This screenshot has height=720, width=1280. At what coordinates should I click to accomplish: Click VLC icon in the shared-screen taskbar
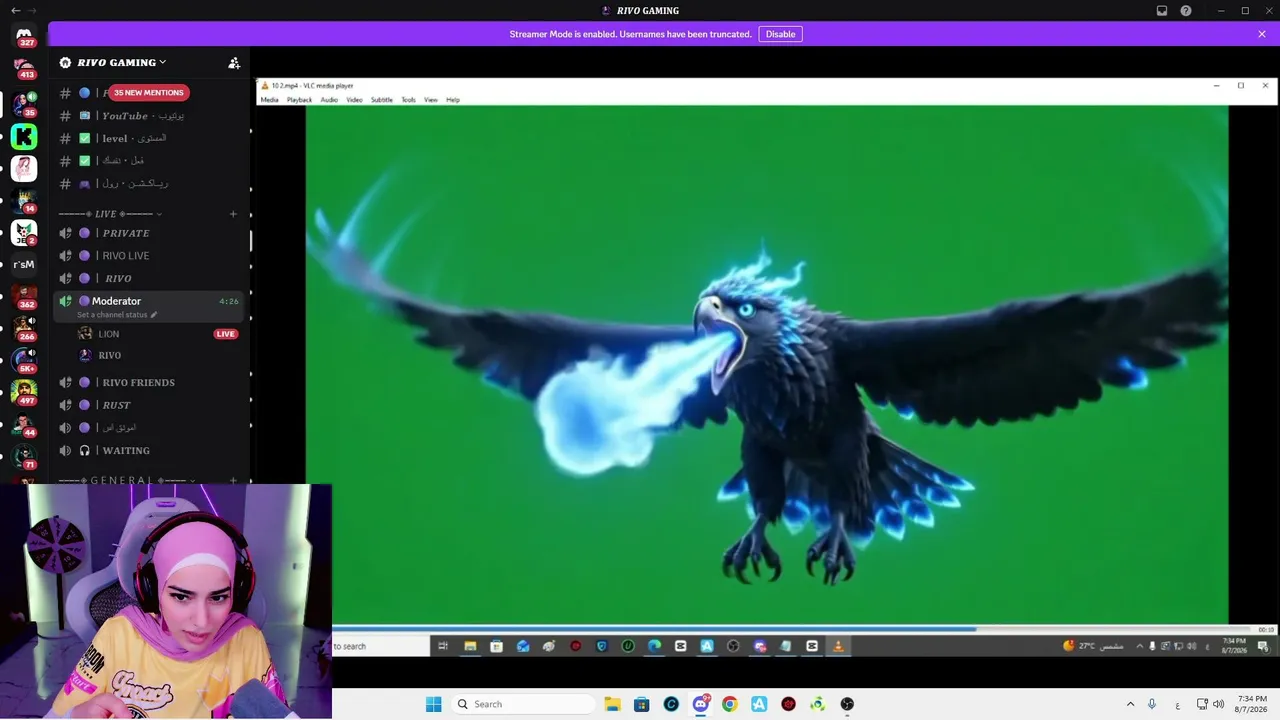pyautogui.click(x=838, y=646)
